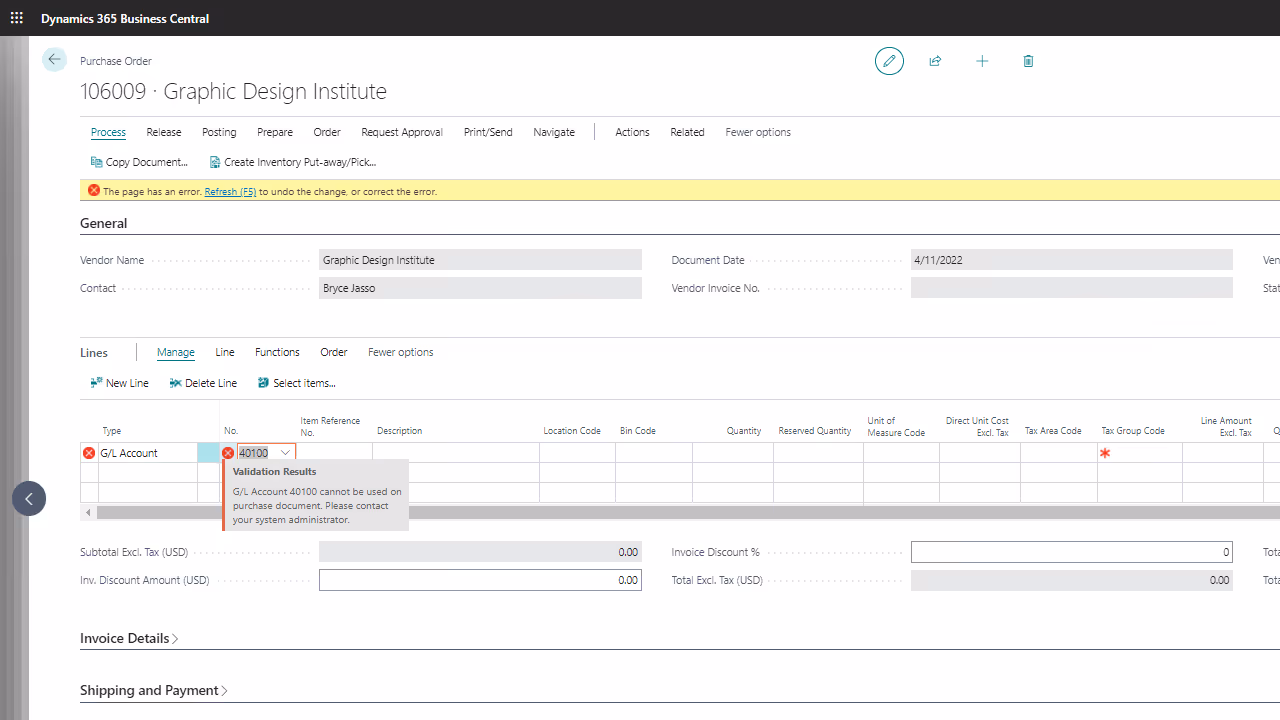
Task: Click the Tax Area Code column header
Action: coord(1053,431)
